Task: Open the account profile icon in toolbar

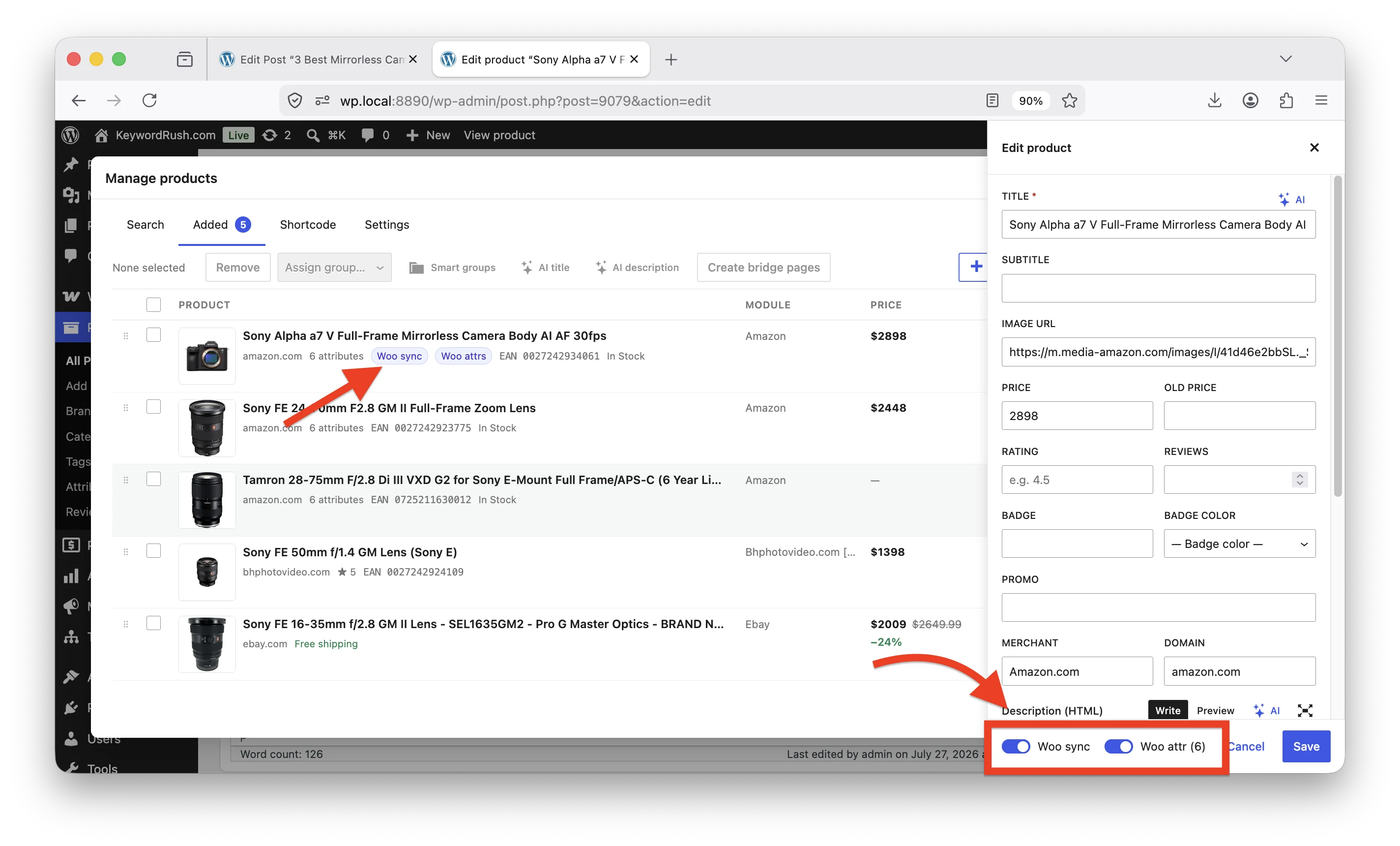Action: point(1250,101)
